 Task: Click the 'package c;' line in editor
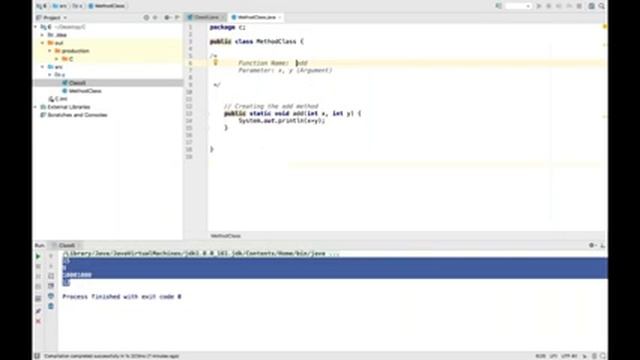[228, 27]
